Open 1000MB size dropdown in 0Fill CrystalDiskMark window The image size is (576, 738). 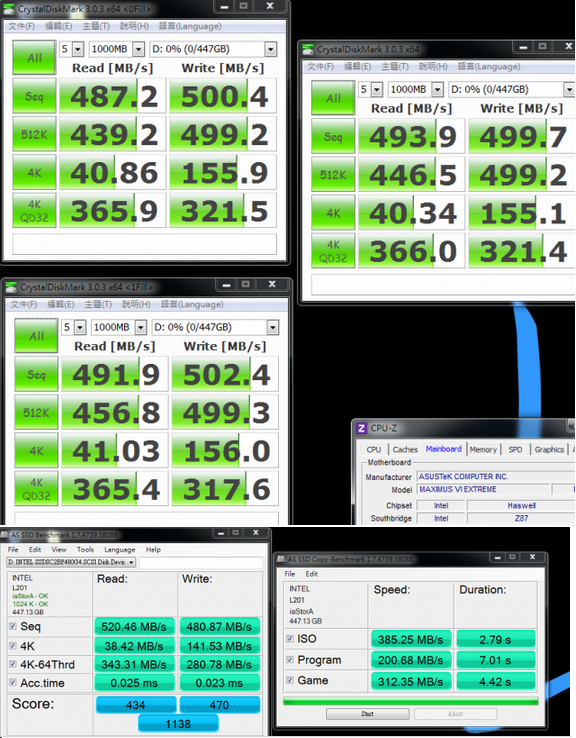coord(138,49)
